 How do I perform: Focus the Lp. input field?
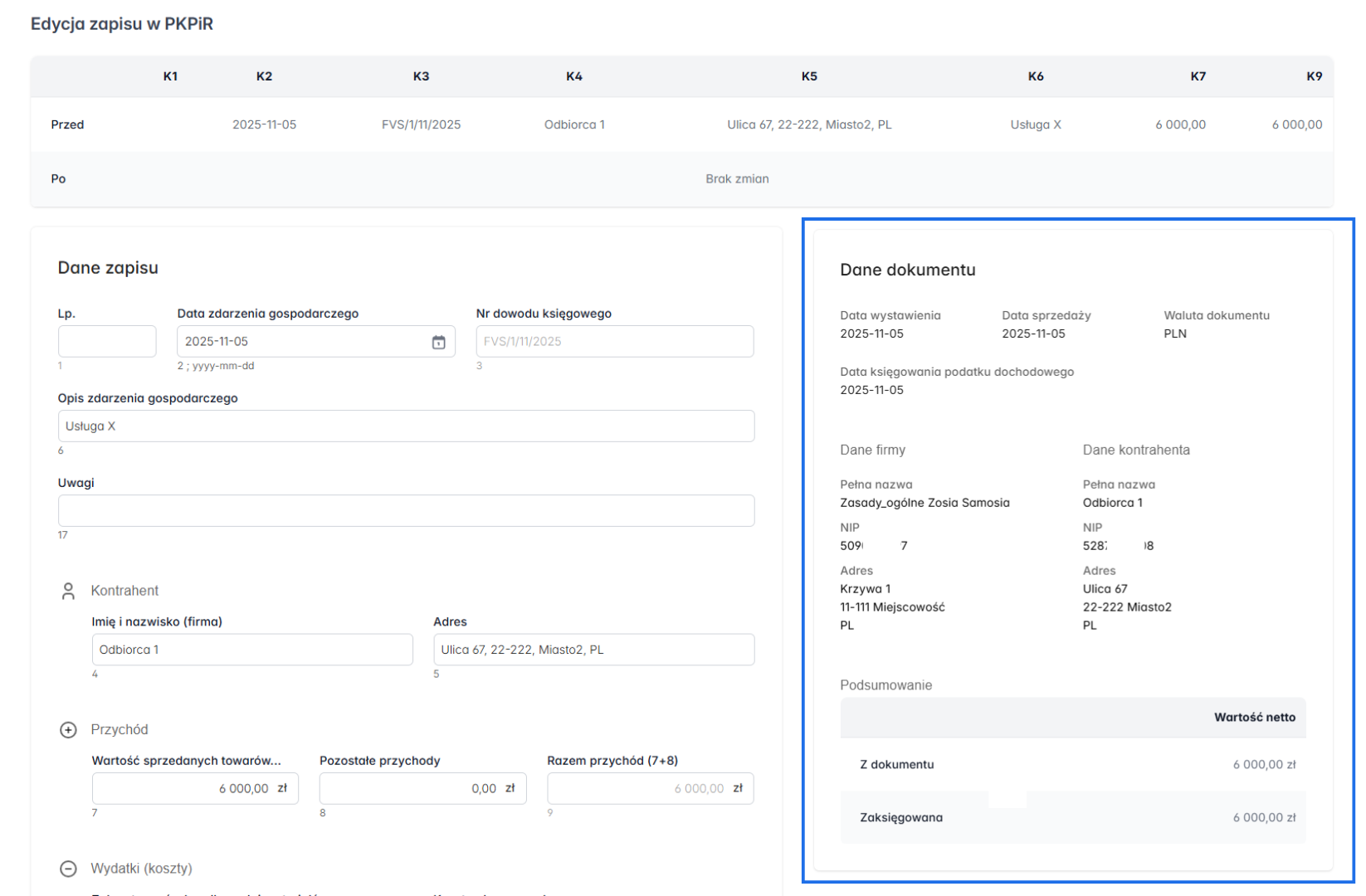(107, 342)
